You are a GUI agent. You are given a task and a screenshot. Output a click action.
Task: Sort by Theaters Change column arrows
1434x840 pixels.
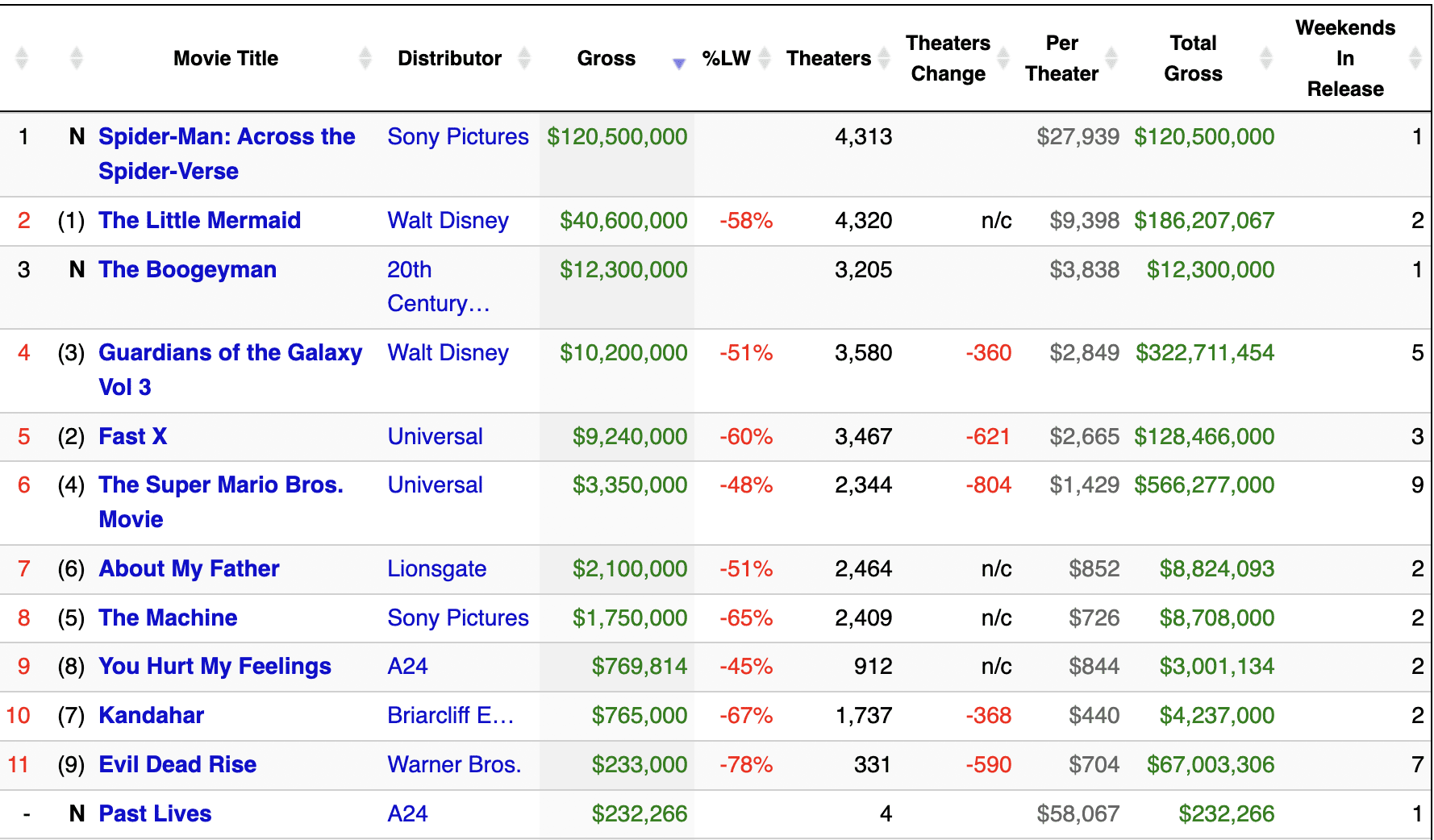[1003, 58]
